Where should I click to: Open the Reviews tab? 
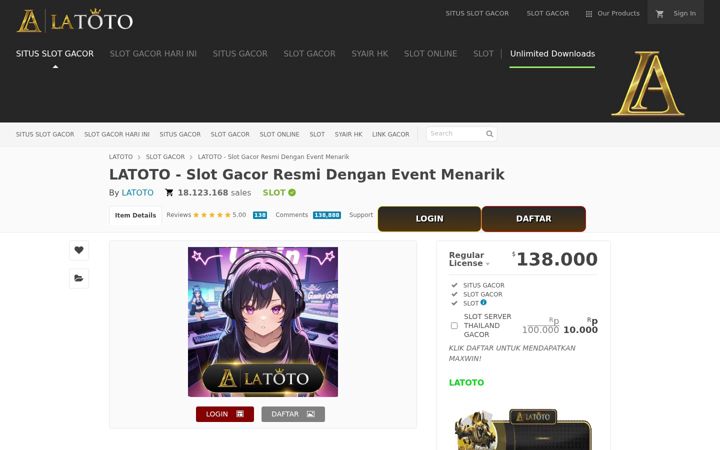click(x=179, y=215)
